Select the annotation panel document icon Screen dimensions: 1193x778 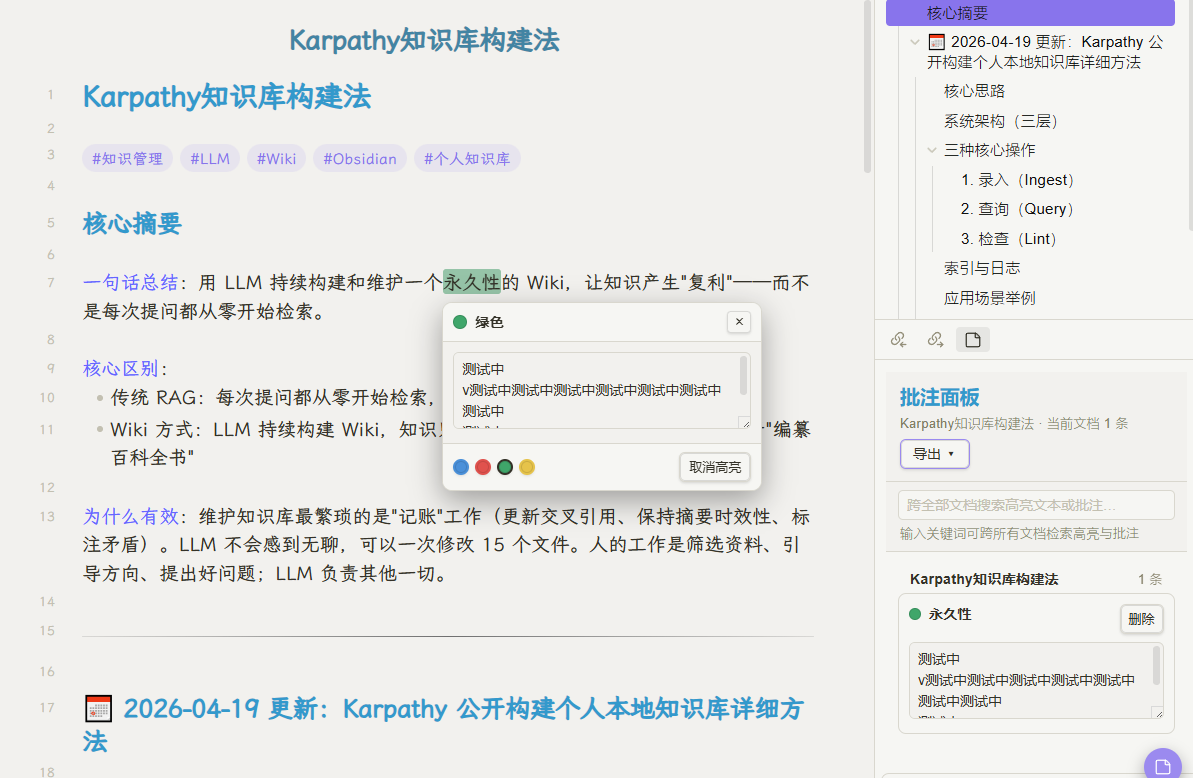pyautogui.click(x=972, y=339)
